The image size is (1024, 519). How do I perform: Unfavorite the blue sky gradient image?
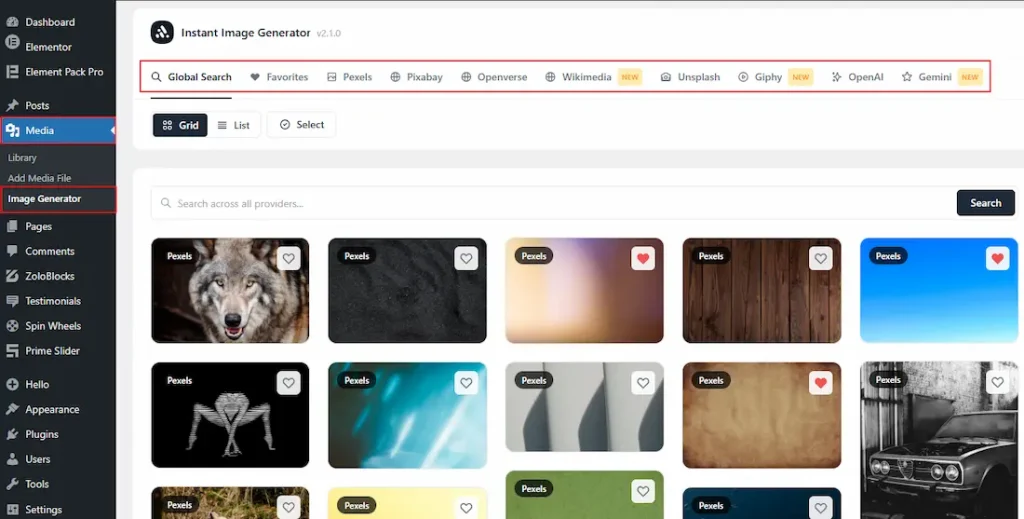tap(997, 259)
